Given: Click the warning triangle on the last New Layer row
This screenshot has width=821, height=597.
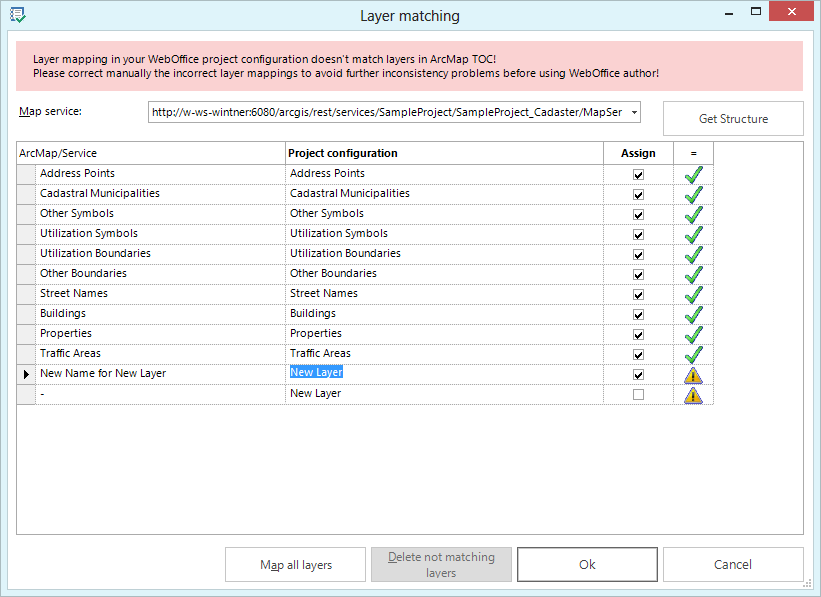Looking at the screenshot, I should pos(693,393).
